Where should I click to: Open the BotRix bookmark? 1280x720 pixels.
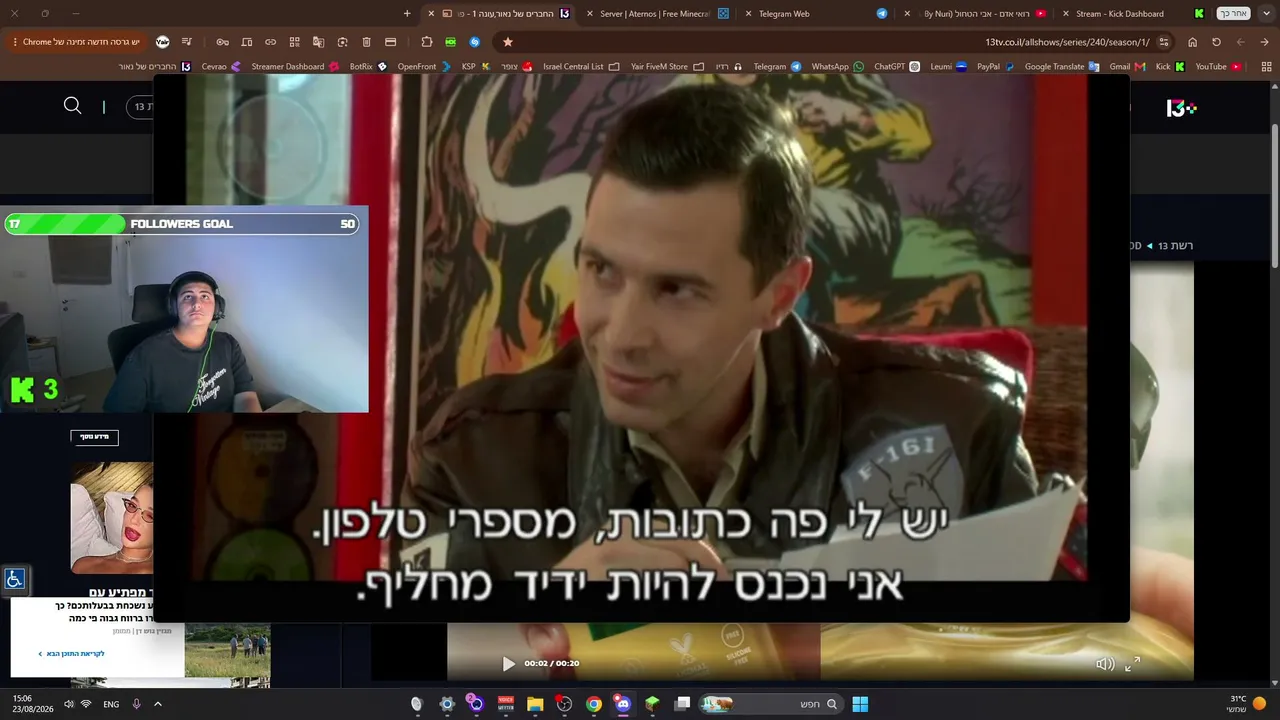(368, 67)
